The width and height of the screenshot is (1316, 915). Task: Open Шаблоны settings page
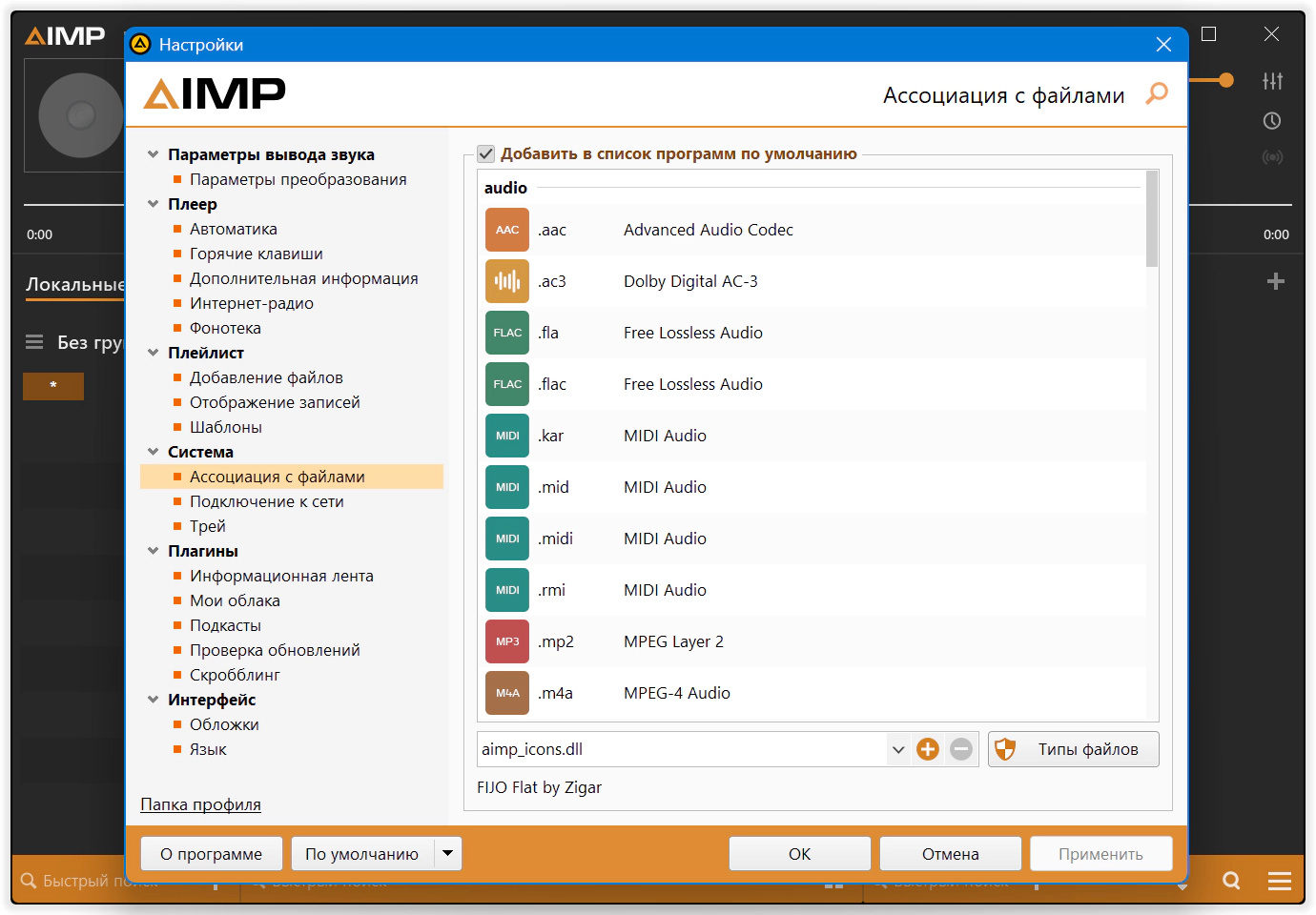click(226, 427)
